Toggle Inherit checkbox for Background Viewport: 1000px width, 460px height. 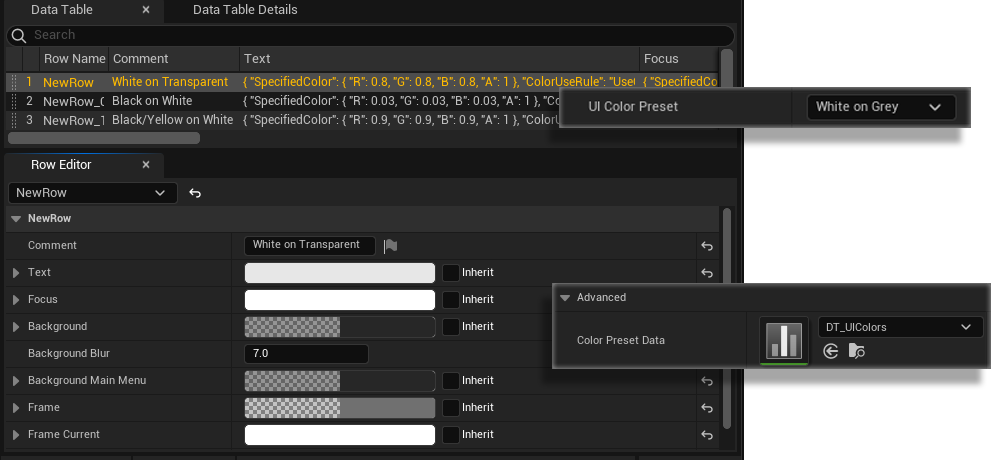click(x=451, y=327)
